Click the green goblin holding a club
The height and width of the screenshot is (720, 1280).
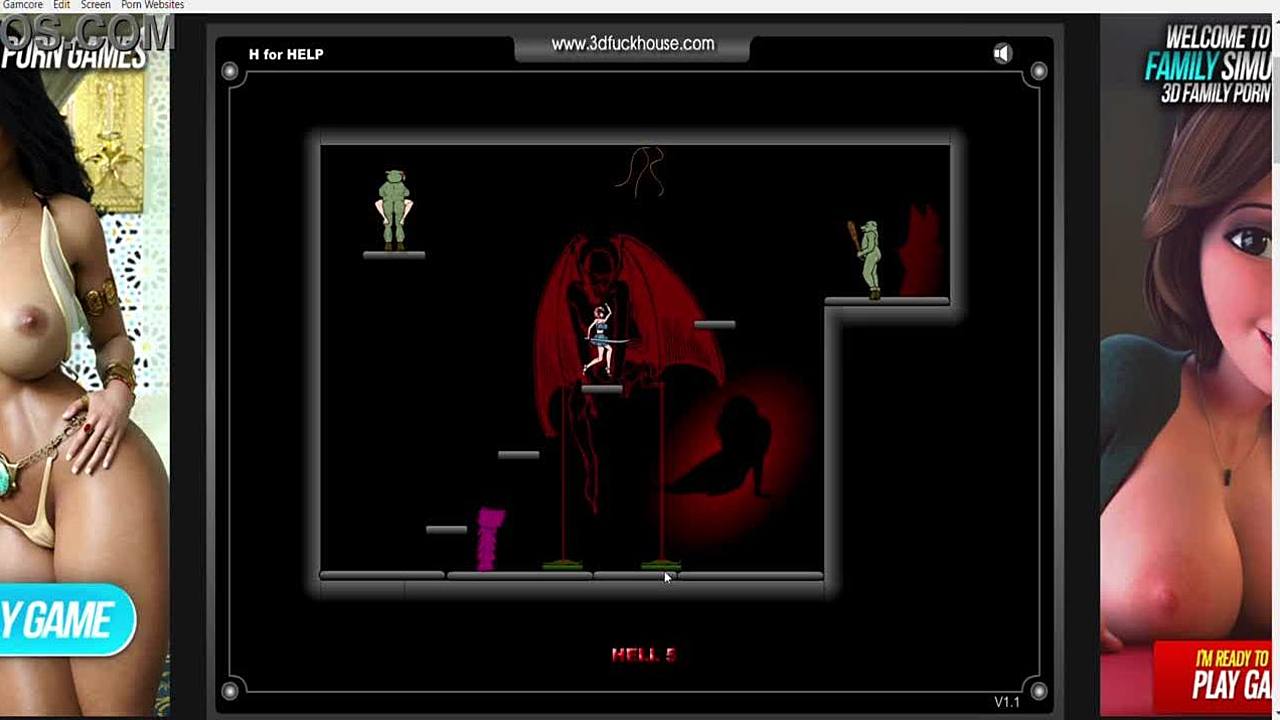868,258
